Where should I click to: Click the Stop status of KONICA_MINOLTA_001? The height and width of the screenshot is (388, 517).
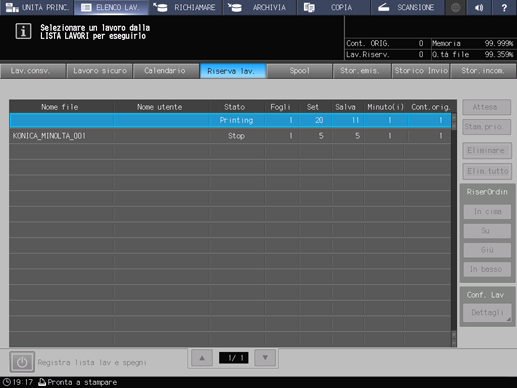(x=236, y=136)
